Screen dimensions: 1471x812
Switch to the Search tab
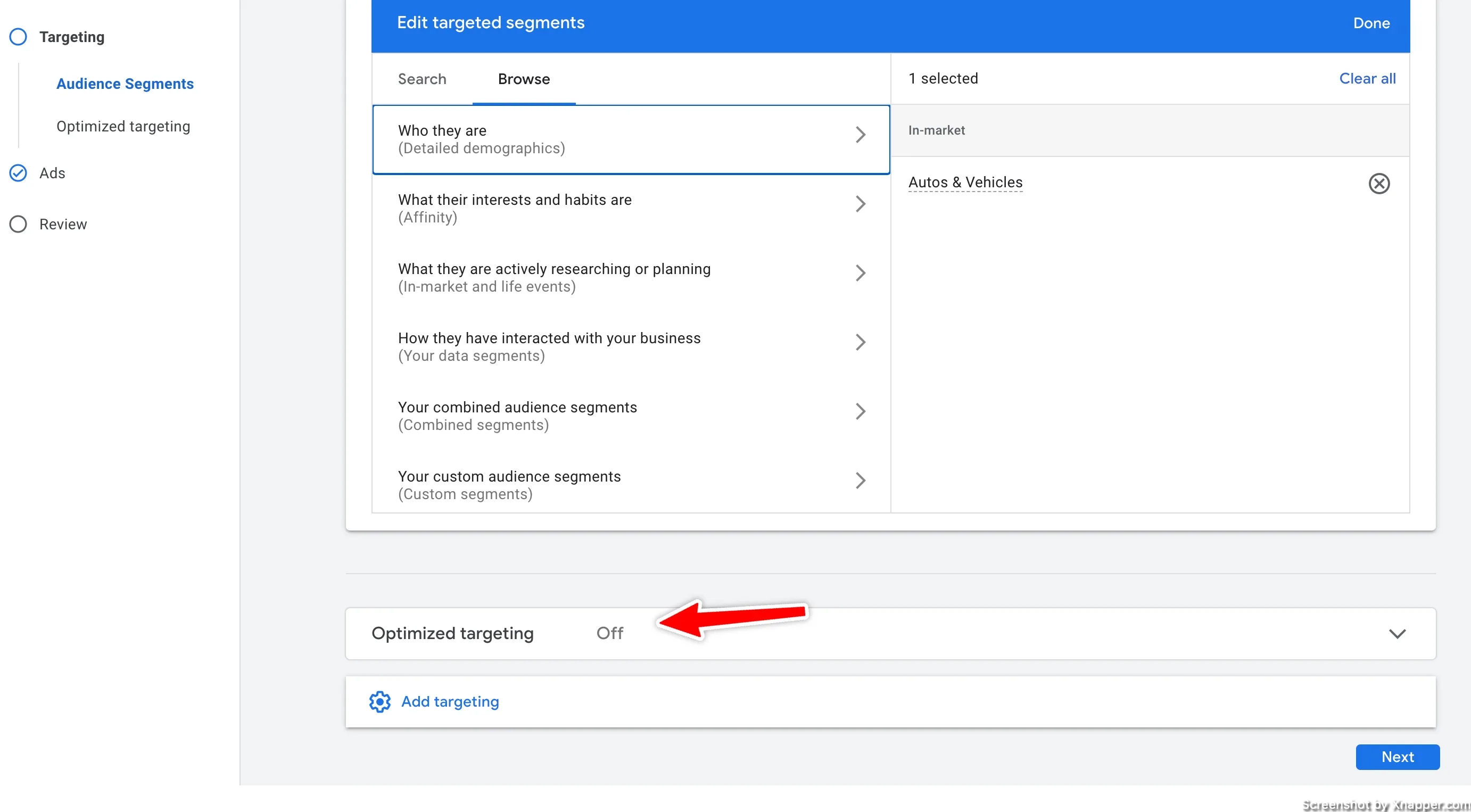point(422,79)
